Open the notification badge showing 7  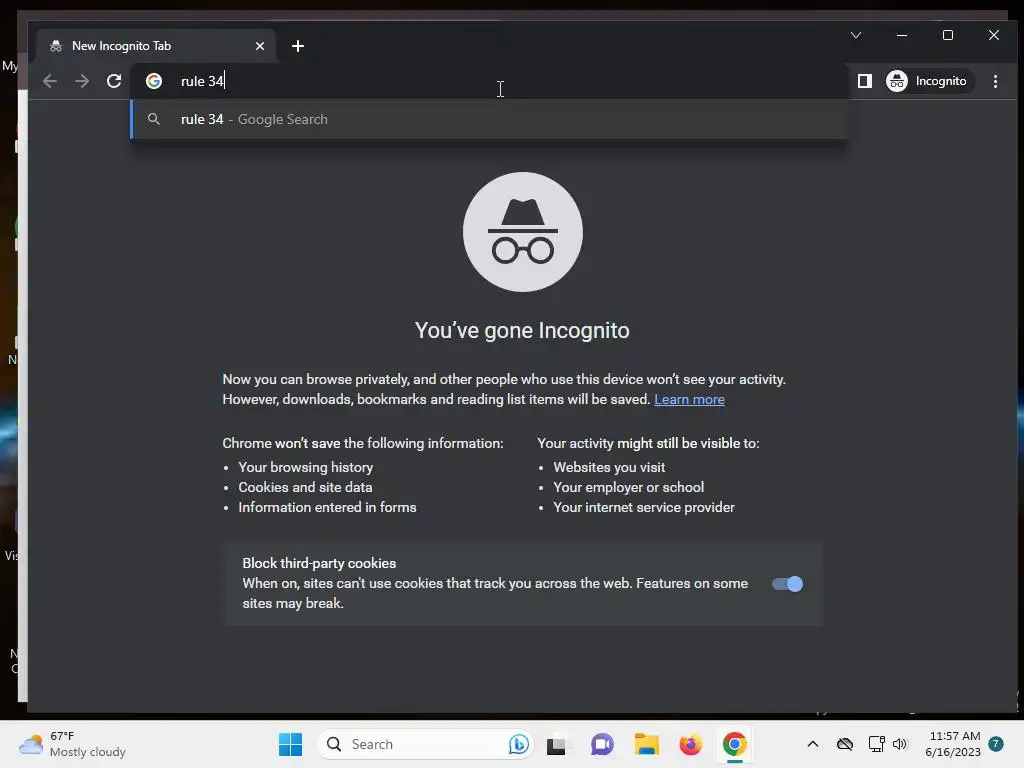point(996,744)
